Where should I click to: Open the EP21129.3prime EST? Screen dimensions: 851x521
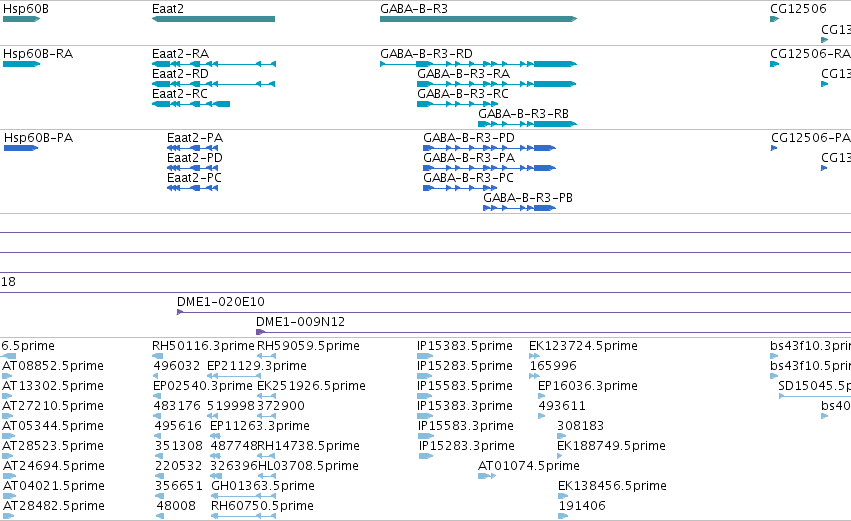click(257, 366)
